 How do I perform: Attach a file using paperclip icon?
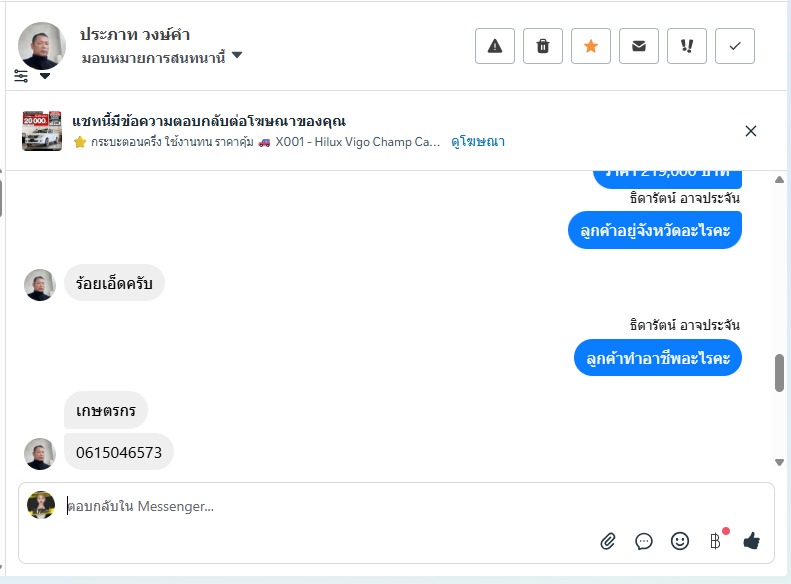(x=608, y=541)
